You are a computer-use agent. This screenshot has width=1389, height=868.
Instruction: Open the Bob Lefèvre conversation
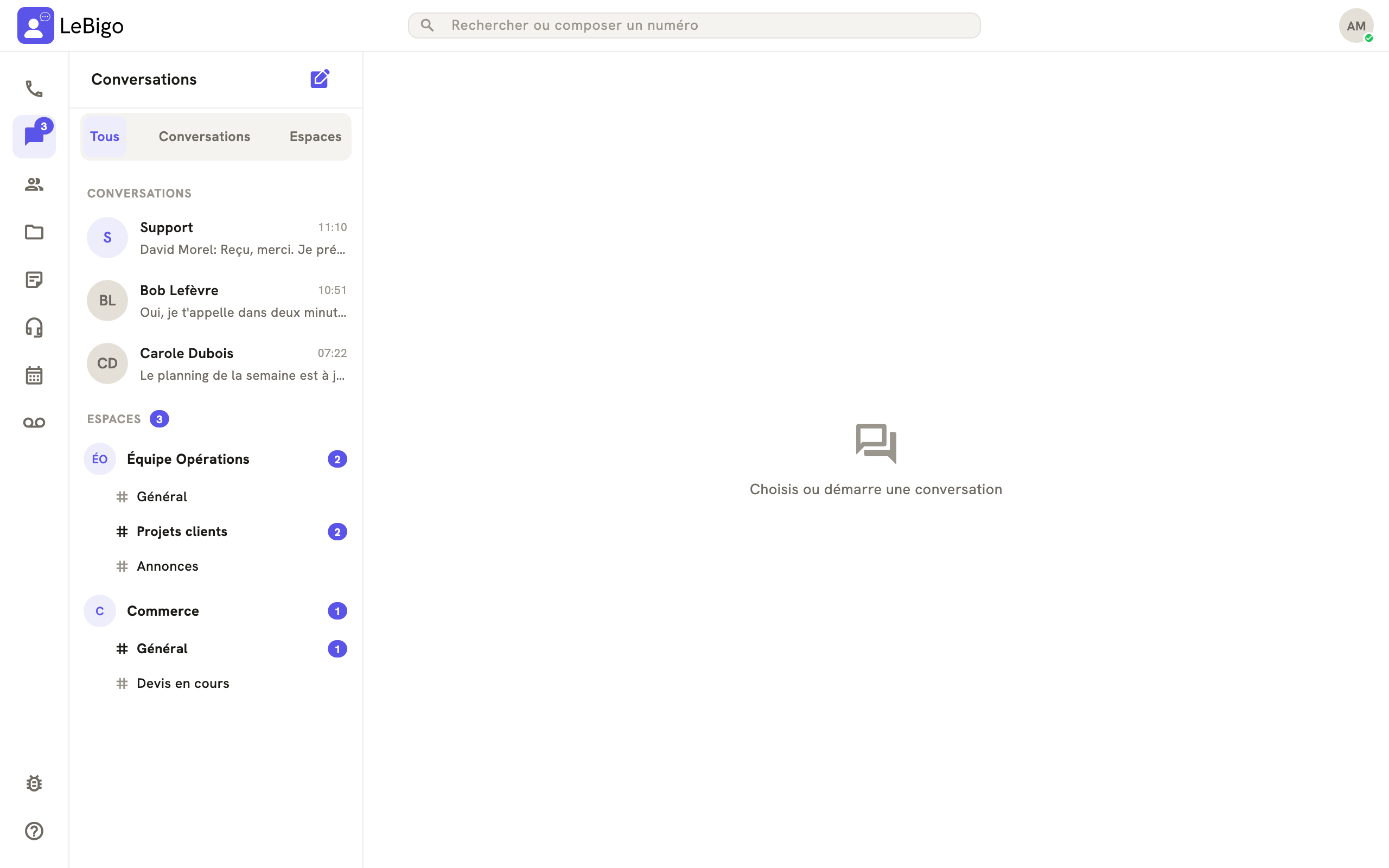[x=216, y=301]
